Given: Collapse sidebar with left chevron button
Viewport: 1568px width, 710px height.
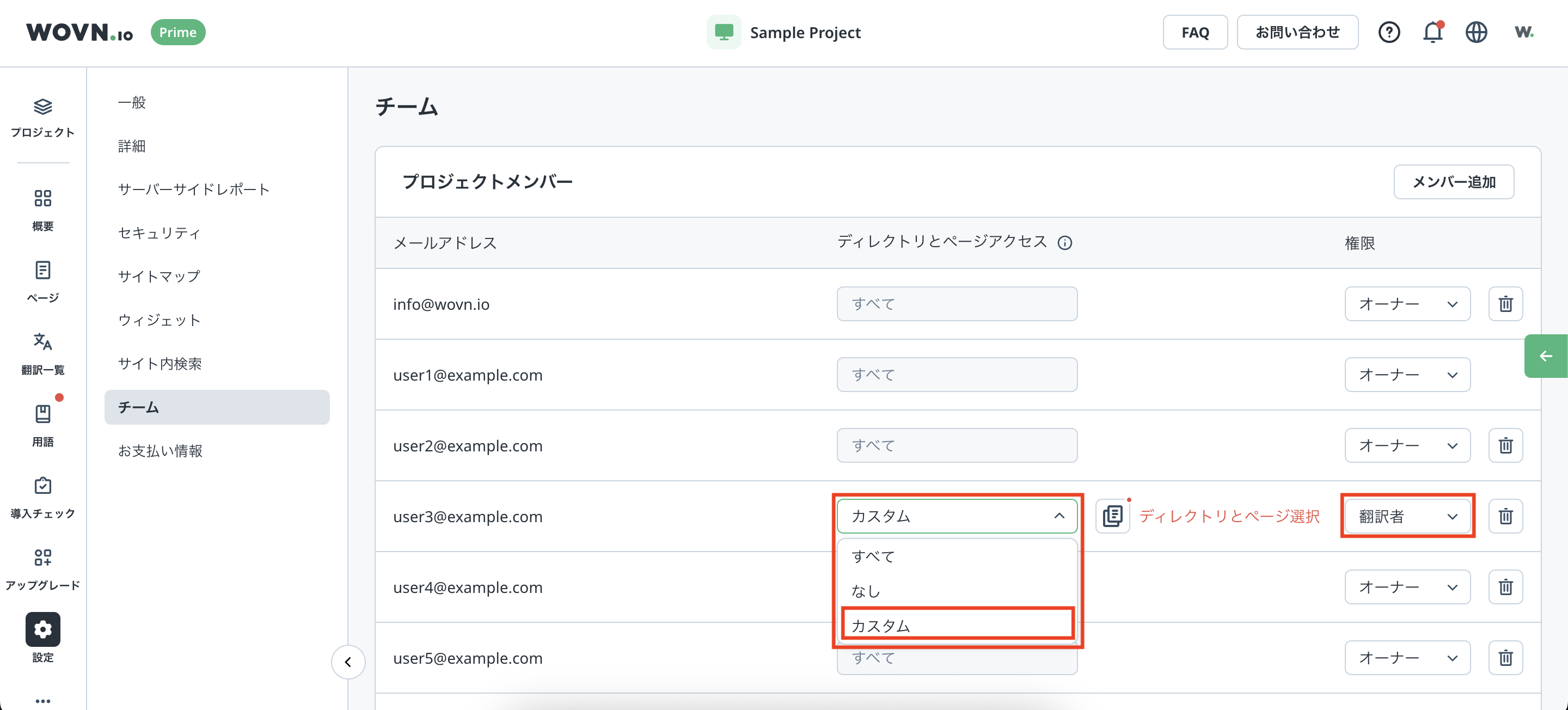Looking at the screenshot, I should coord(348,662).
